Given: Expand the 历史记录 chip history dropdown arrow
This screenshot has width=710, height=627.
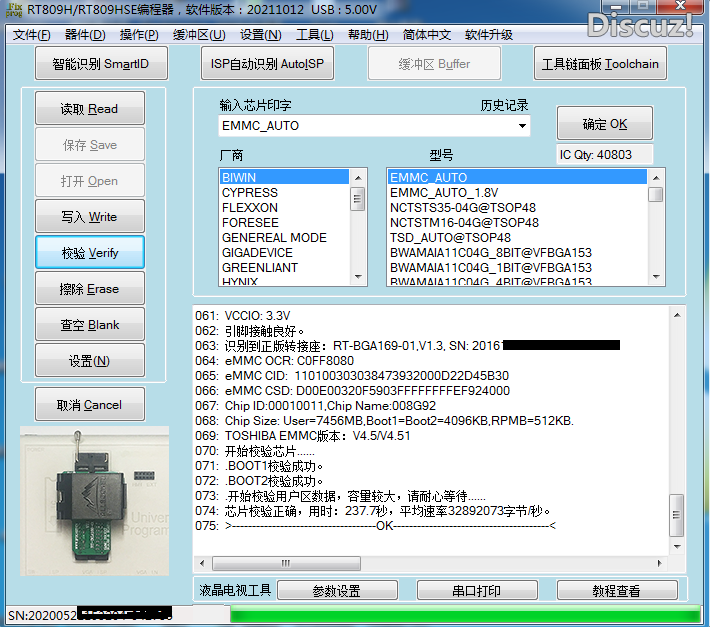Looking at the screenshot, I should (x=523, y=126).
